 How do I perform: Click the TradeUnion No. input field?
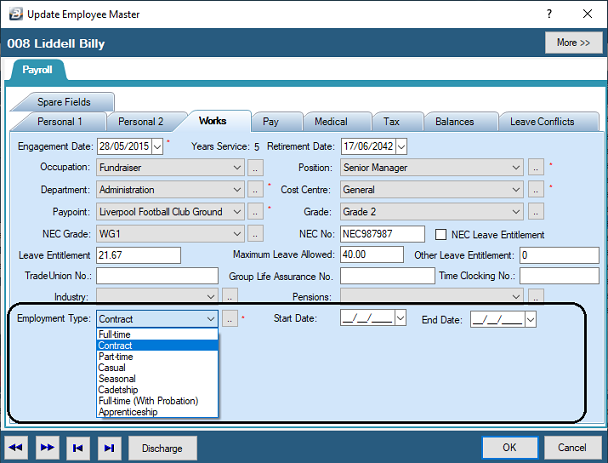click(157, 276)
